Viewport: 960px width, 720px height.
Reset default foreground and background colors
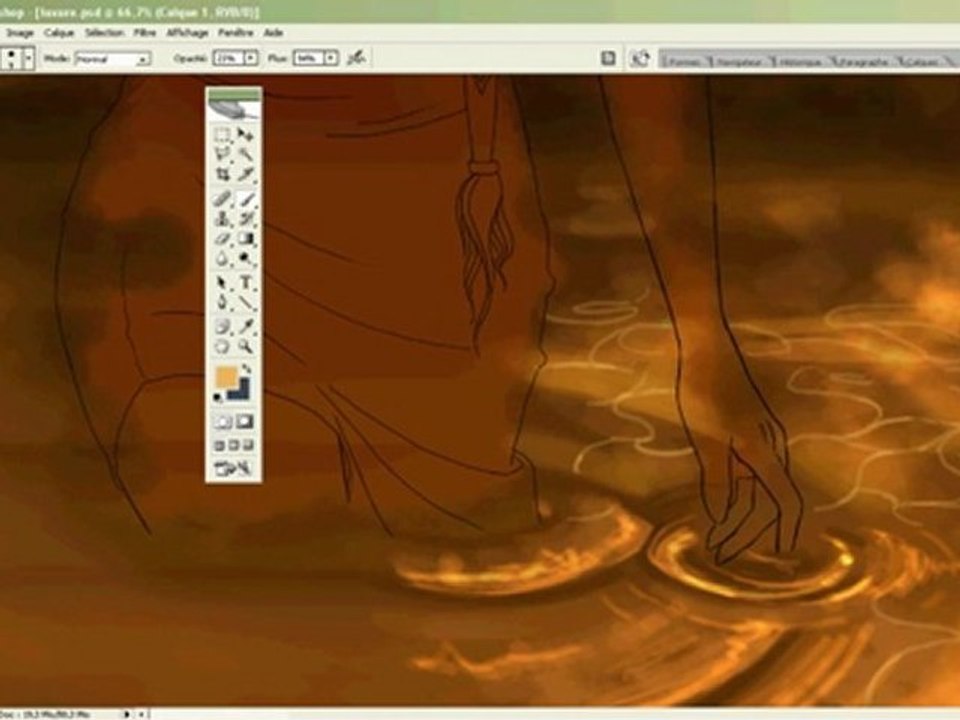click(218, 398)
